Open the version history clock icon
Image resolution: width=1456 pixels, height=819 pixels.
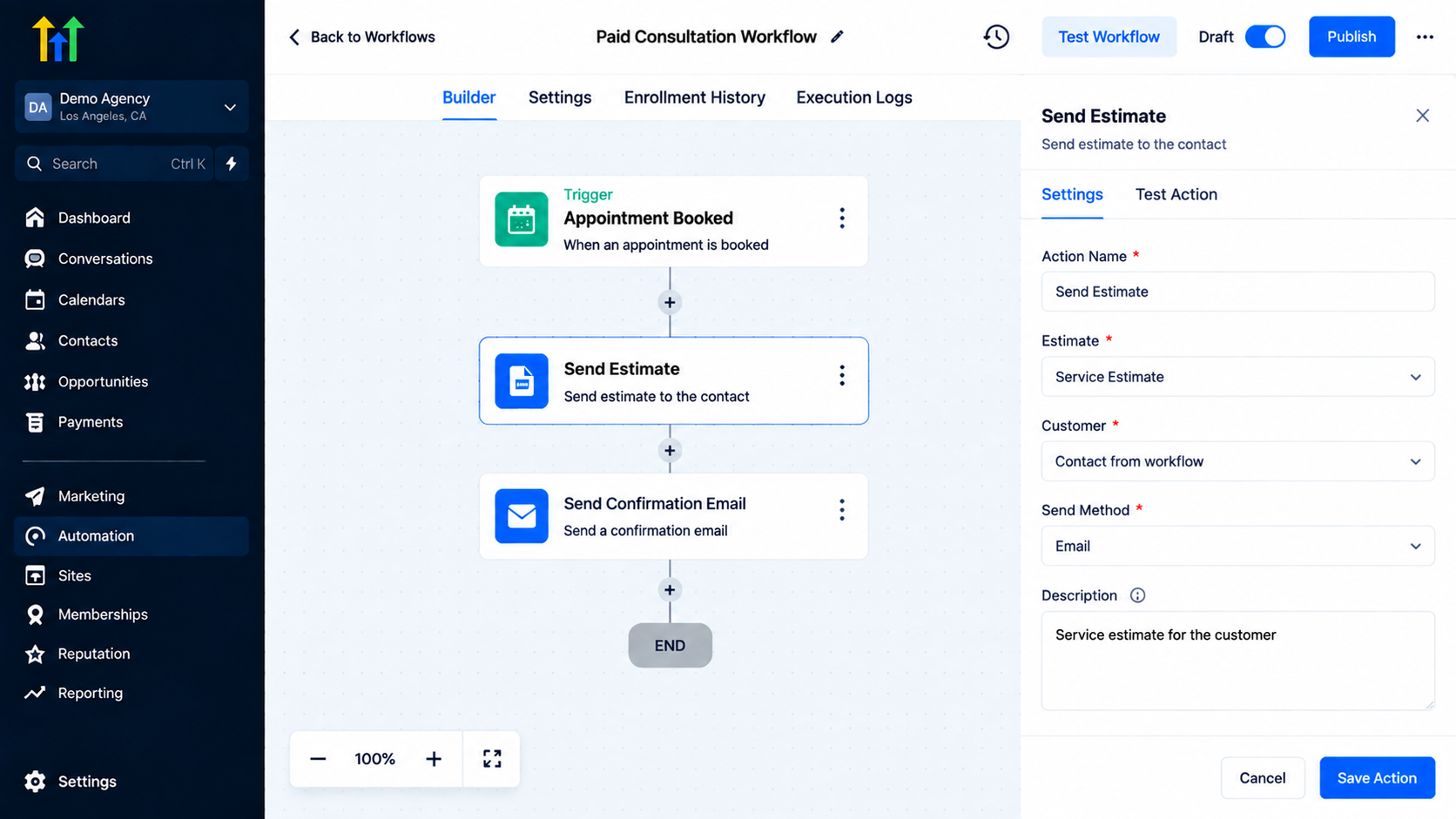[x=996, y=37]
